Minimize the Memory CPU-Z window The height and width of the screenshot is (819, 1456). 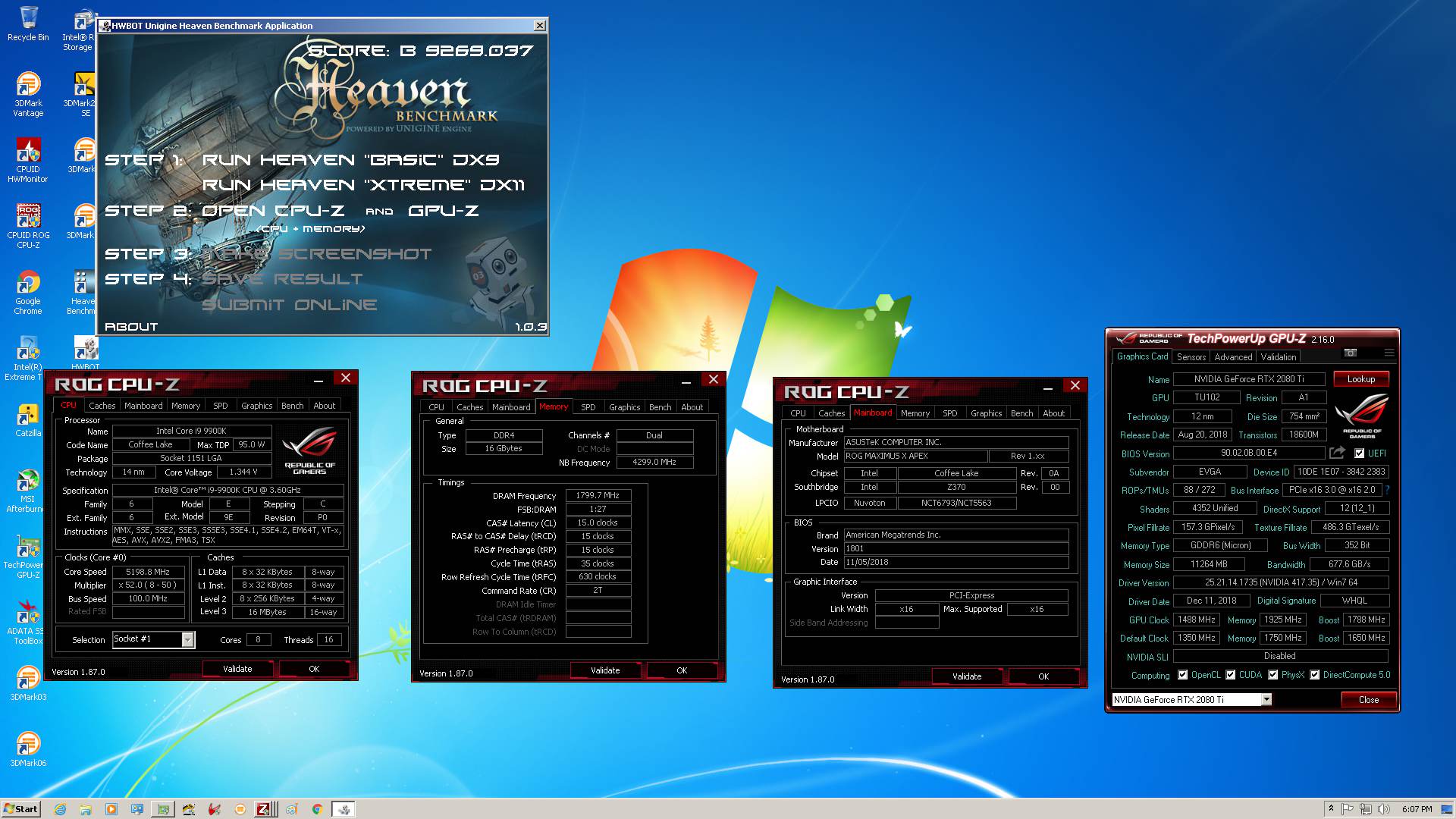[686, 381]
